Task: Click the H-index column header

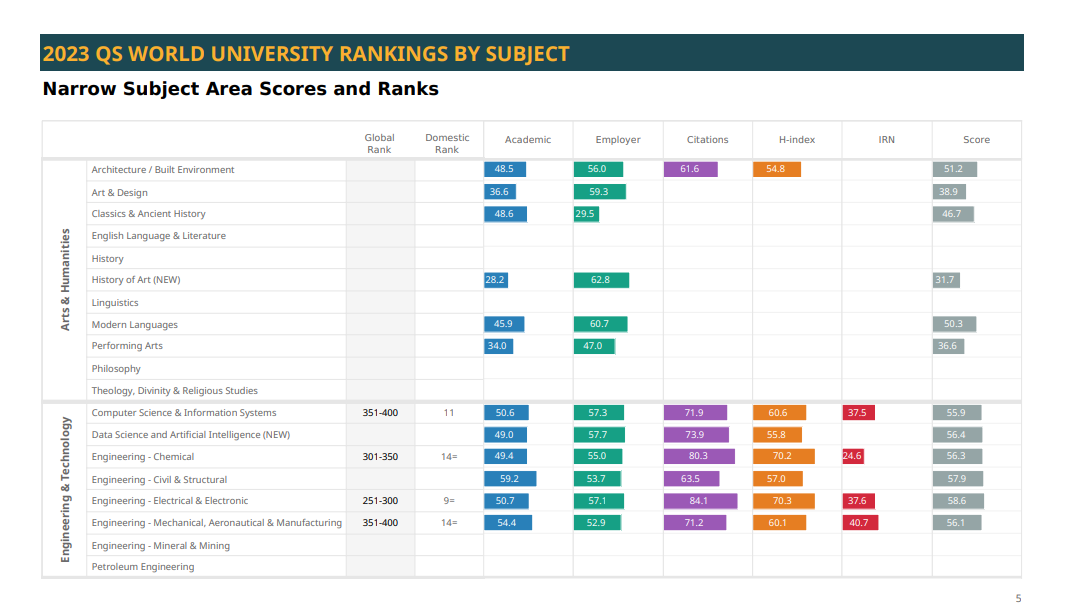Action: pos(796,140)
